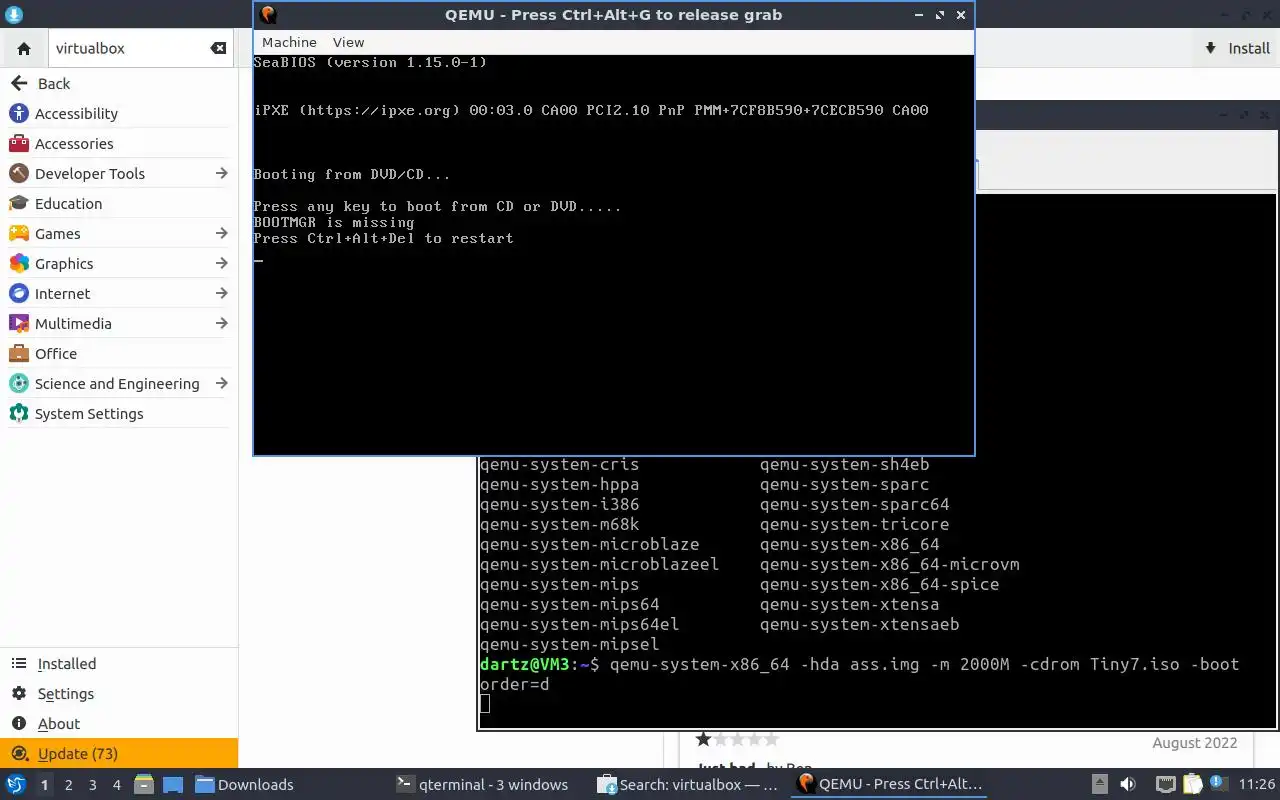Click the star rating in review
The width and height of the screenshot is (1280, 800).
pyautogui.click(x=736, y=739)
